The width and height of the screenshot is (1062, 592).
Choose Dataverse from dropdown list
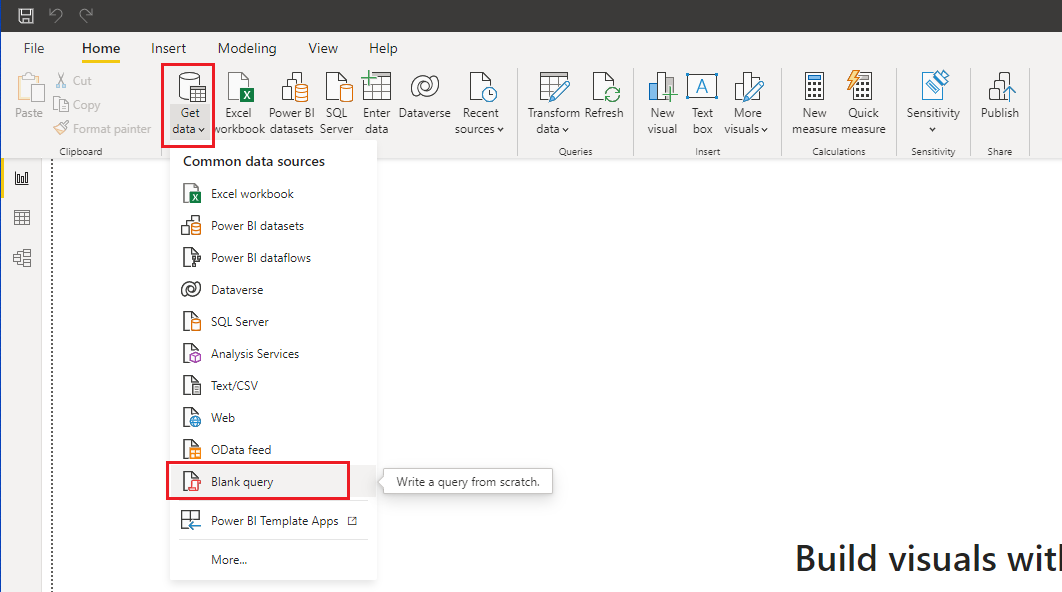click(x=273, y=290)
